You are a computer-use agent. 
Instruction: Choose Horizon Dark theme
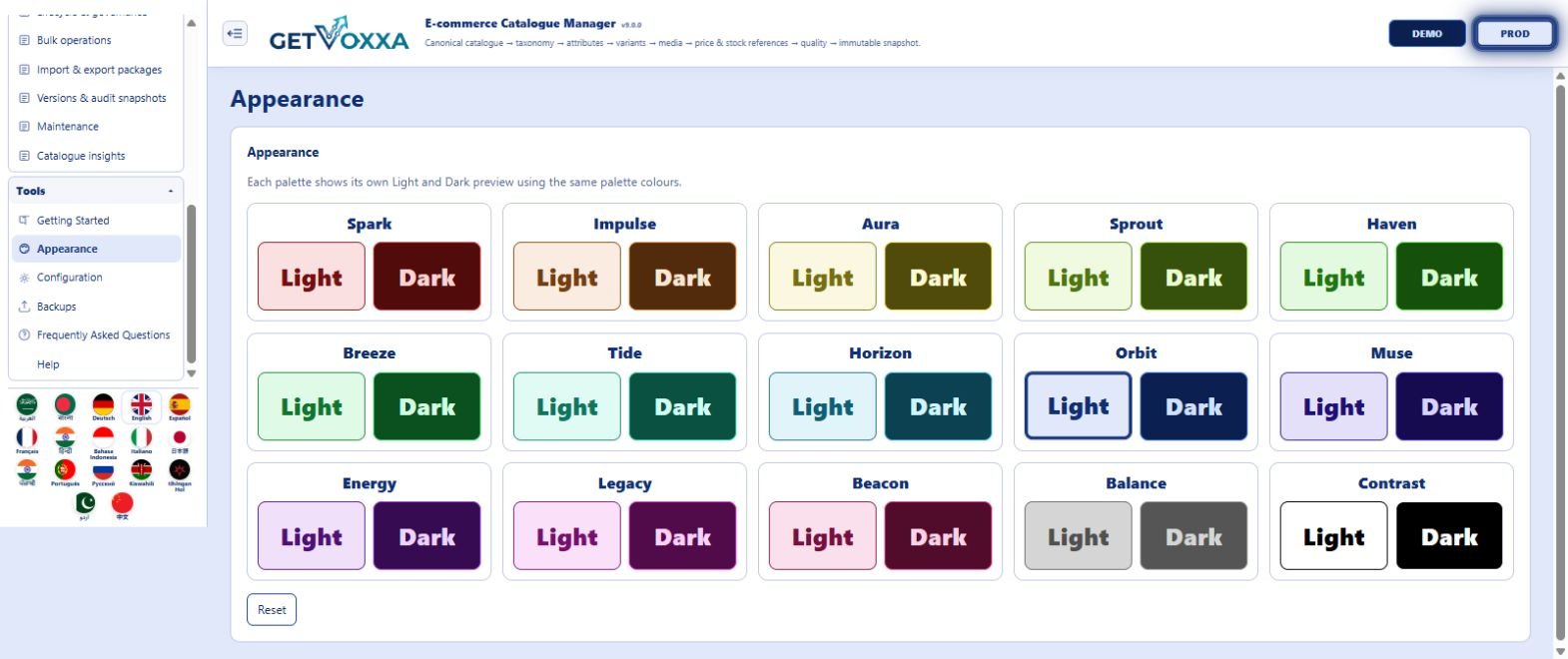(x=939, y=406)
